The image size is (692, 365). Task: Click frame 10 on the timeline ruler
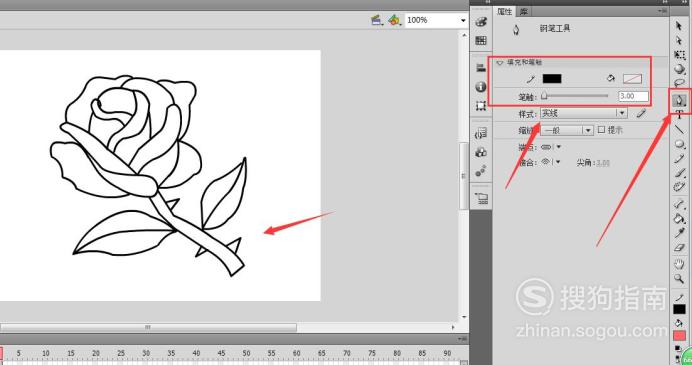click(x=45, y=354)
